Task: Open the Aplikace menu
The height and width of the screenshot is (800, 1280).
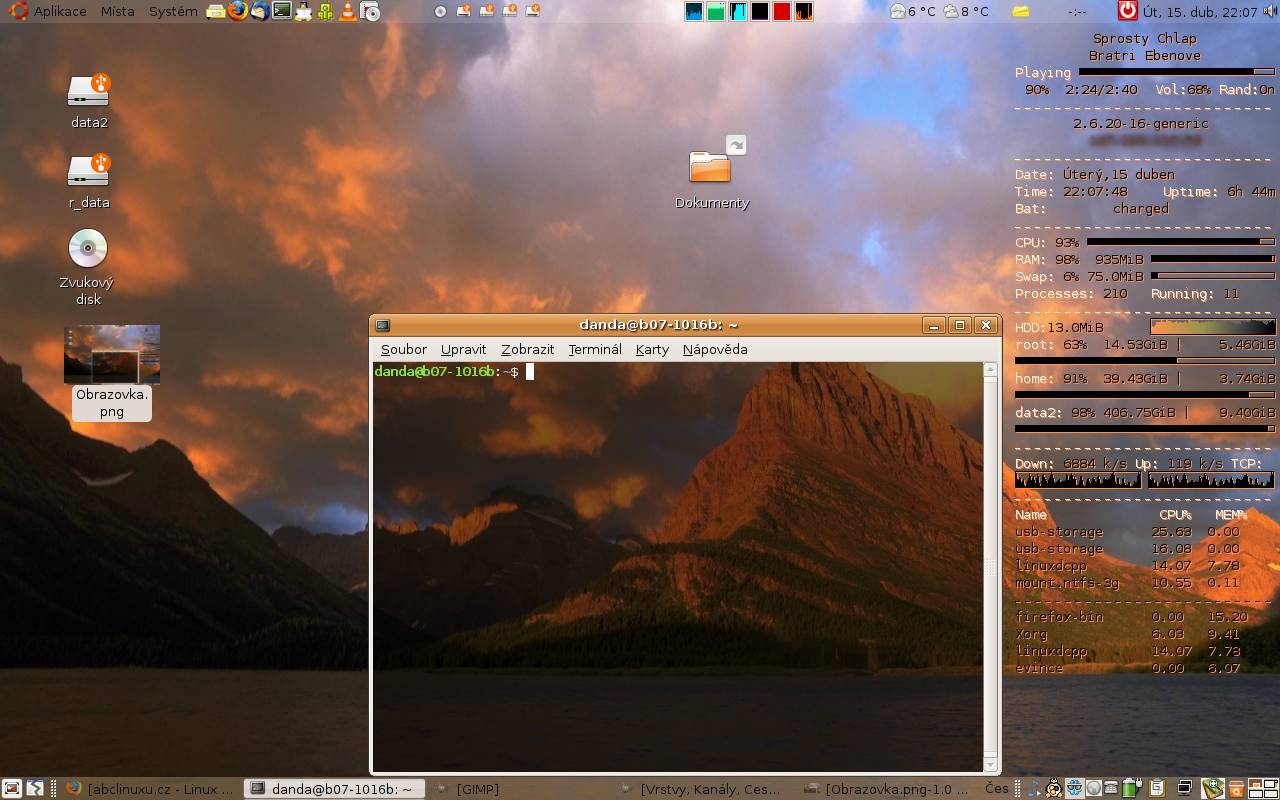Action: tap(60, 11)
